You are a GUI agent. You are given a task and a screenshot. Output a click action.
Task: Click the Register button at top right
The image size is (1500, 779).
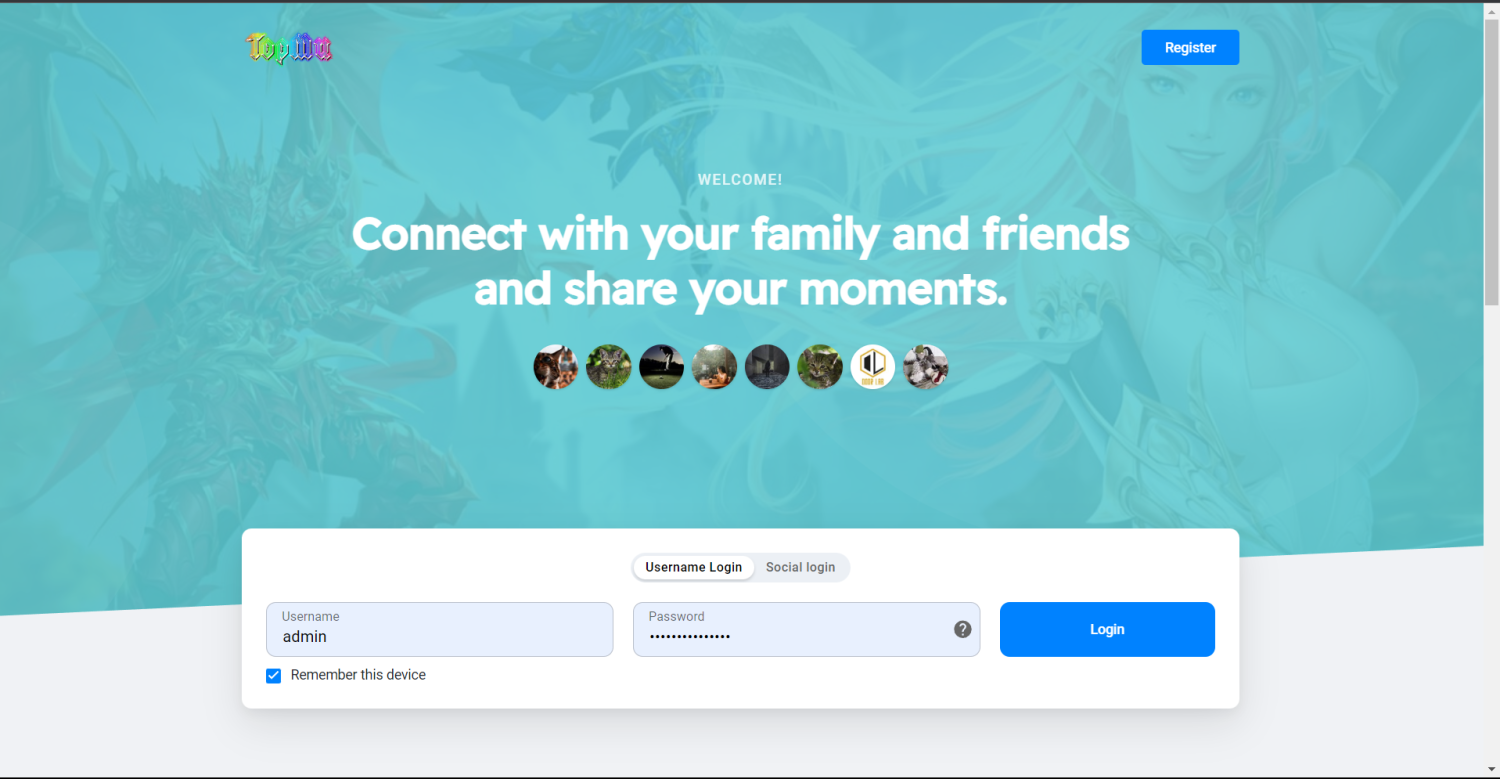click(1190, 47)
